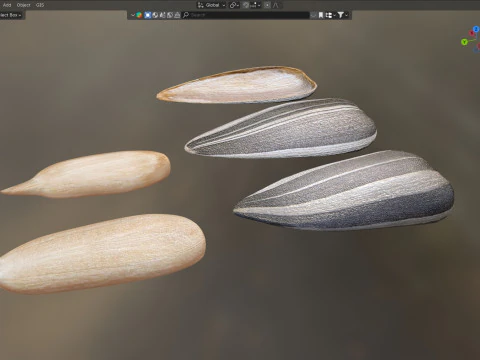Open the Add menu
This screenshot has width=480, height=360.
coord(7,5)
